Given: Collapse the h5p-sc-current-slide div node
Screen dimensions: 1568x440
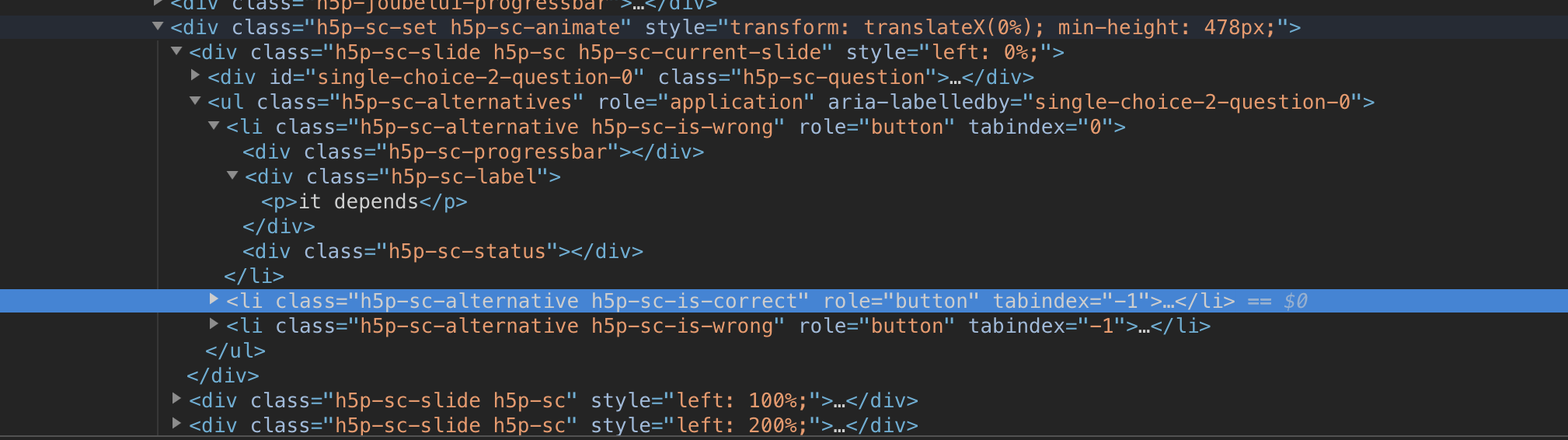Looking at the screenshot, I should pyautogui.click(x=176, y=51).
